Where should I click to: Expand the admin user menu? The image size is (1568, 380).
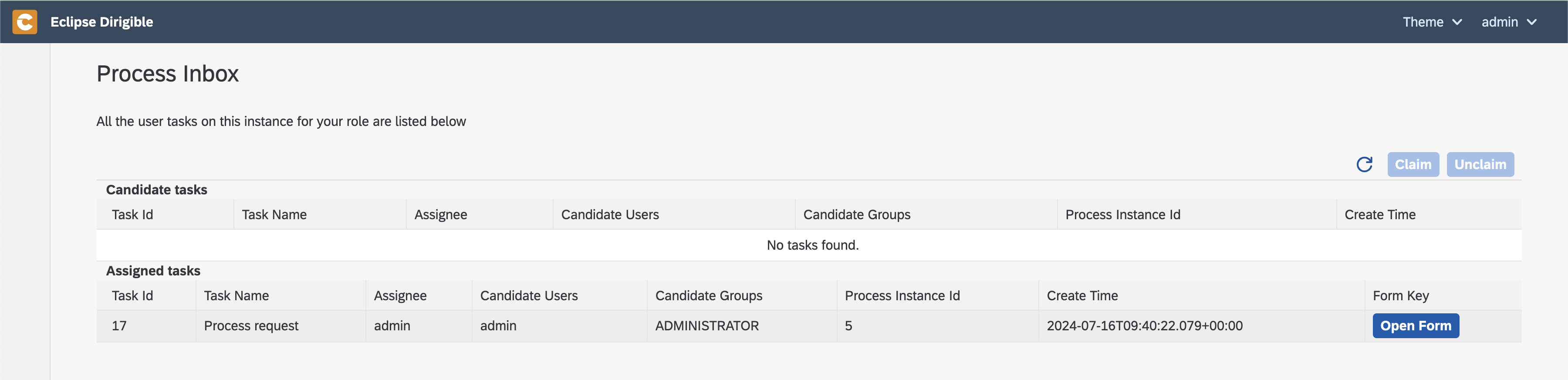(1508, 22)
